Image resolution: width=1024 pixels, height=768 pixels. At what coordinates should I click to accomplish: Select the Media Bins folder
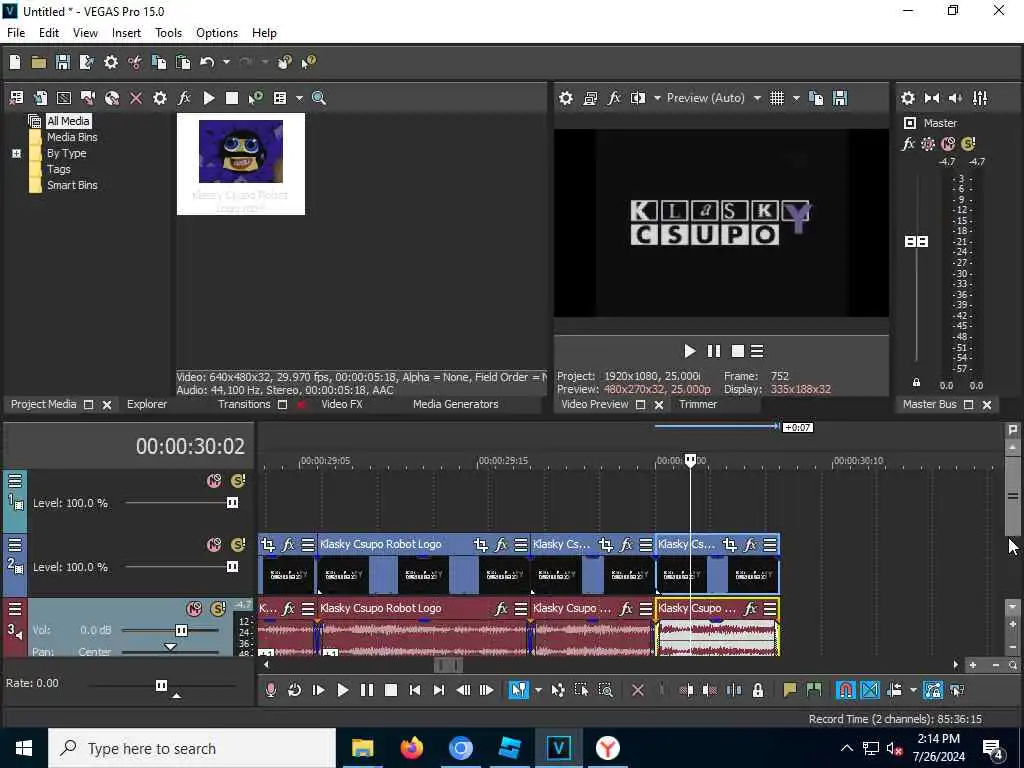click(72, 137)
